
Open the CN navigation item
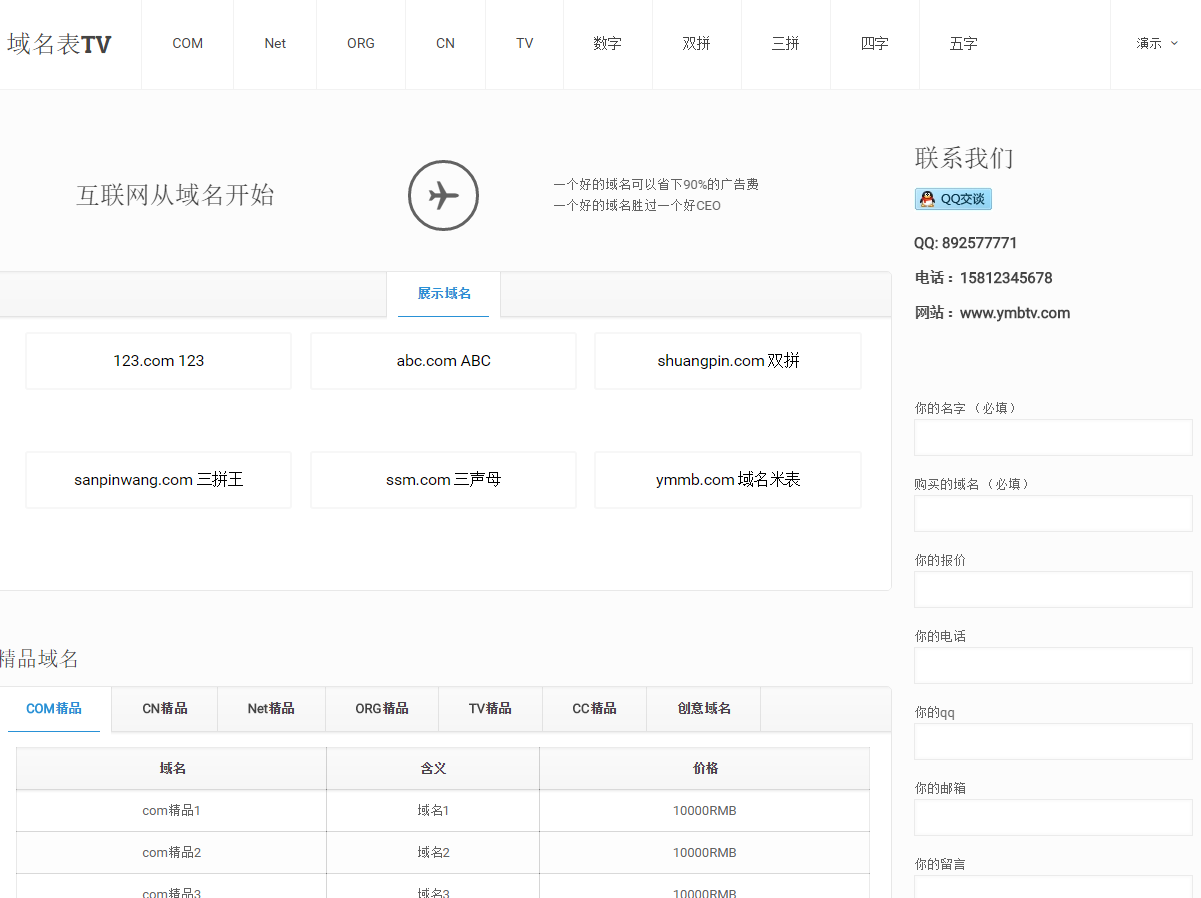click(445, 44)
